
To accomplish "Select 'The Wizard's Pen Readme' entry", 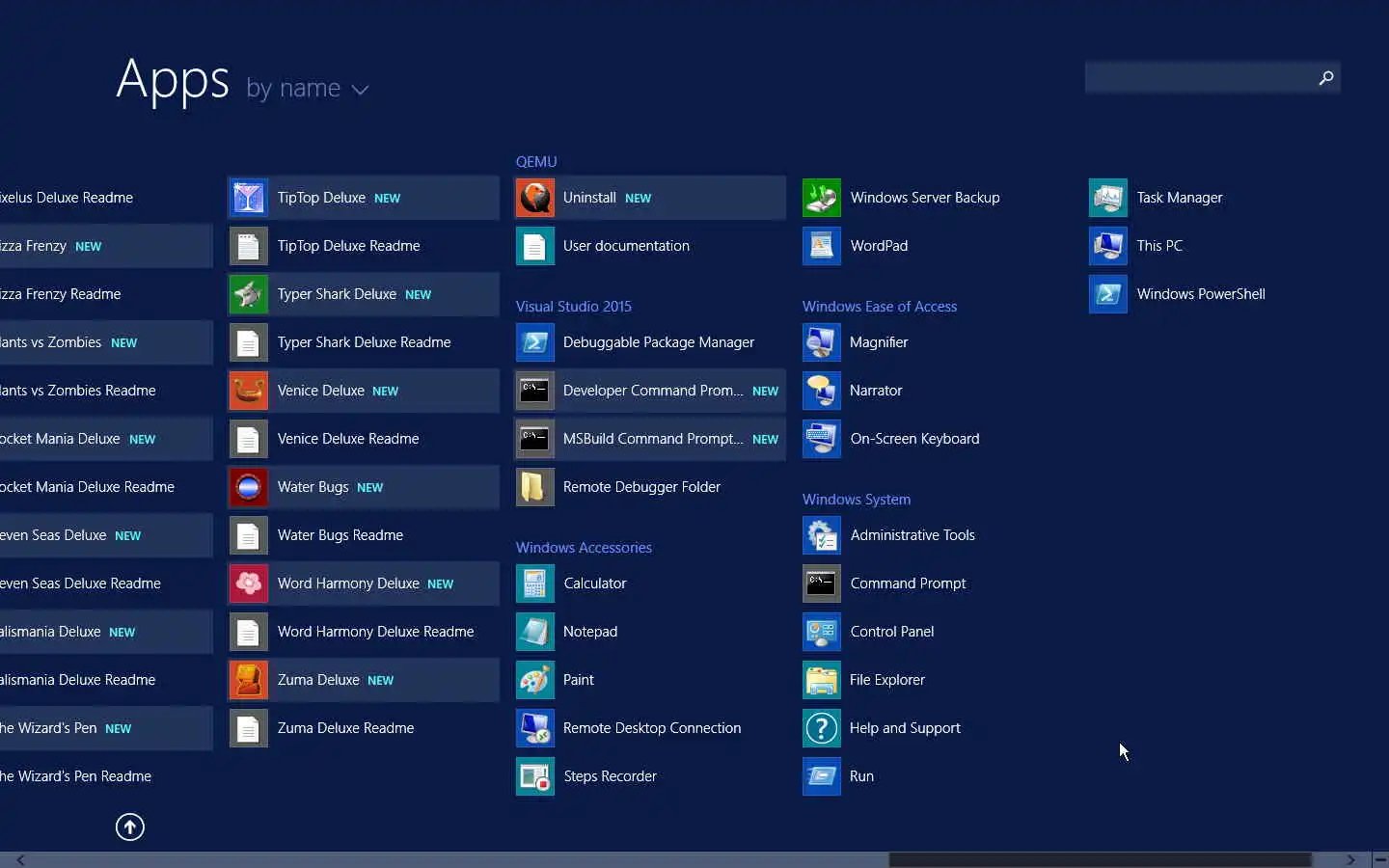I will coord(106,776).
